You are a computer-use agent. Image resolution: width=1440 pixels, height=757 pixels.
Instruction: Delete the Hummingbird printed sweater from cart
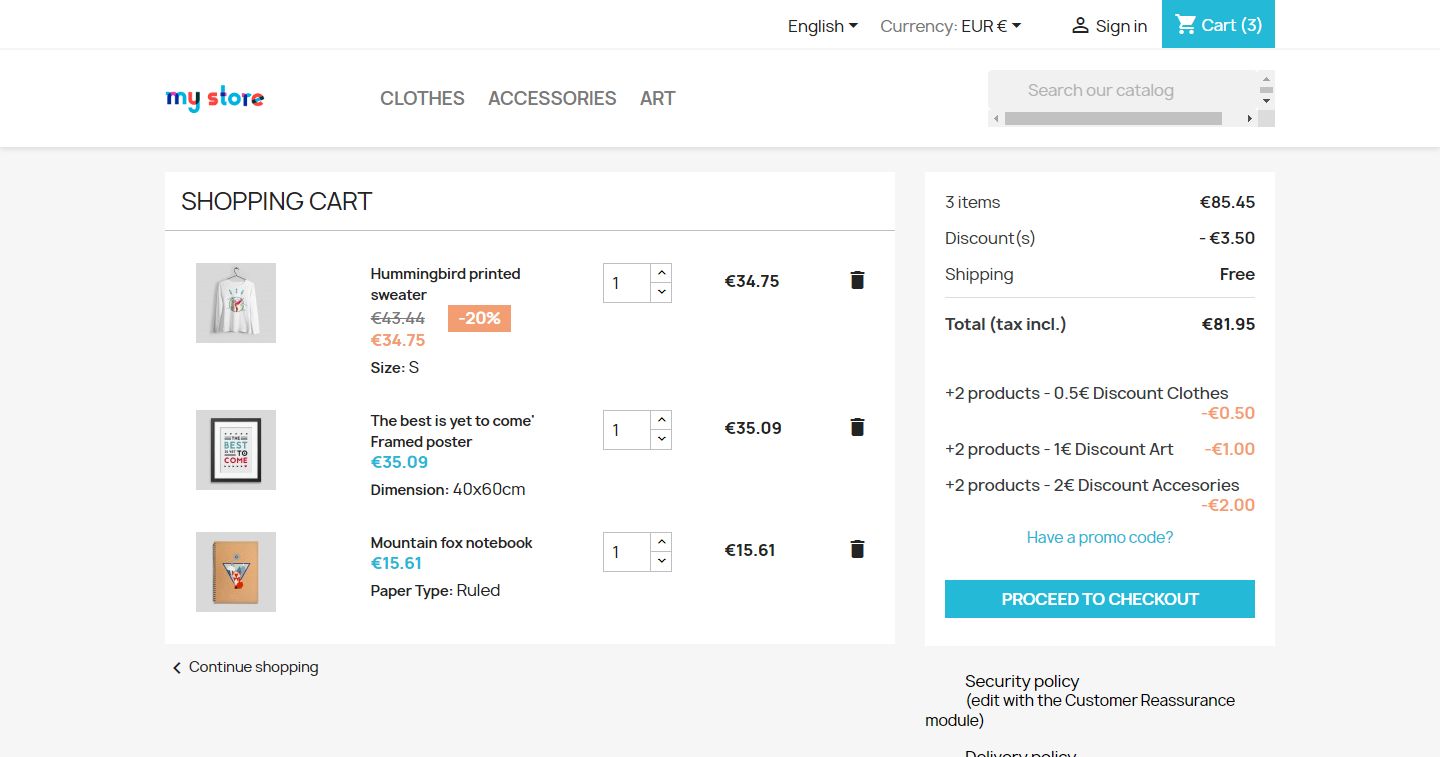coord(857,281)
